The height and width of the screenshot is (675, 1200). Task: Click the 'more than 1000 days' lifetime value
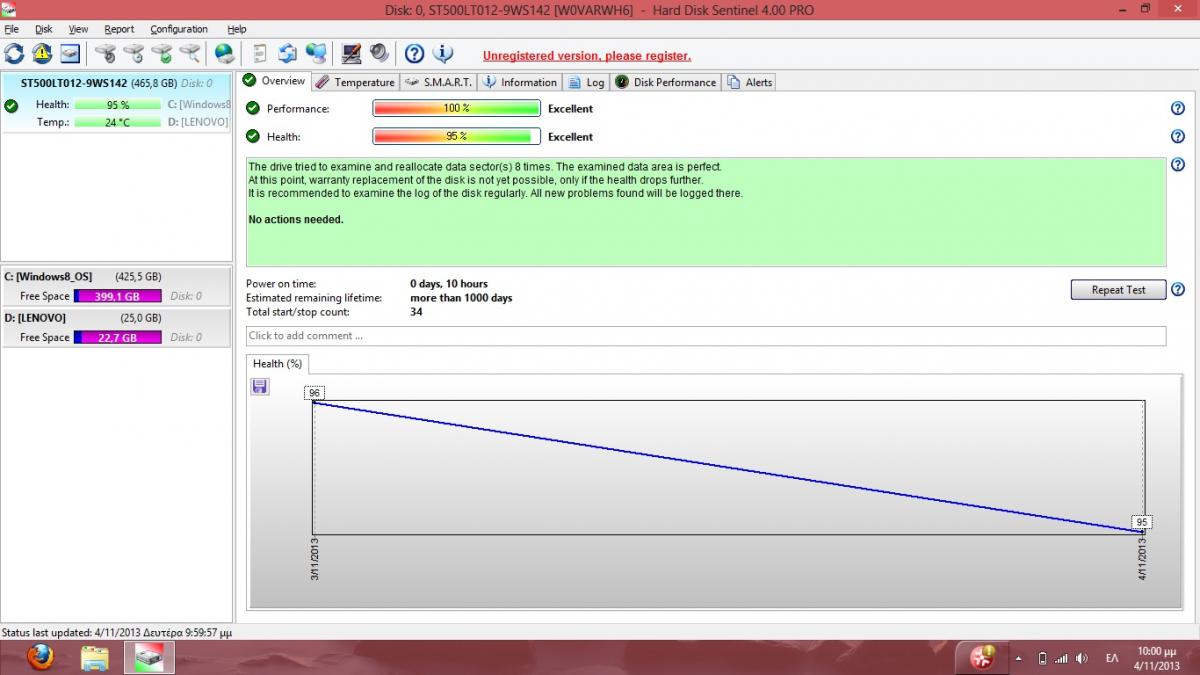461,298
